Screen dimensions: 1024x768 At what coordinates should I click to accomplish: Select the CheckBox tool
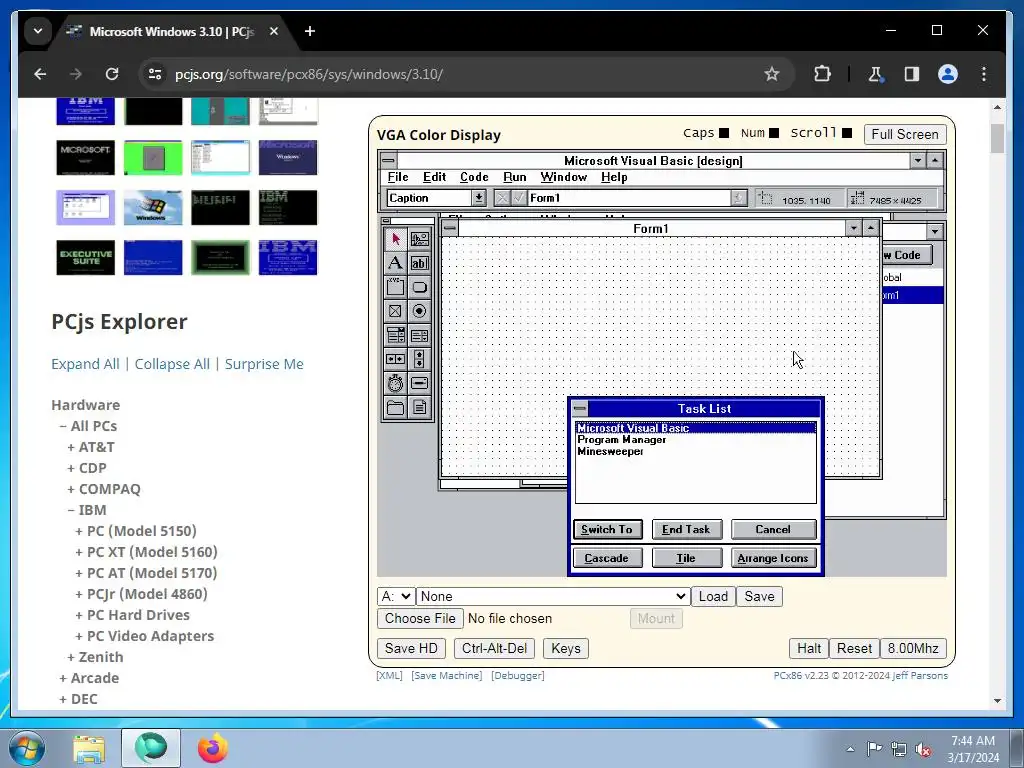click(395, 312)
